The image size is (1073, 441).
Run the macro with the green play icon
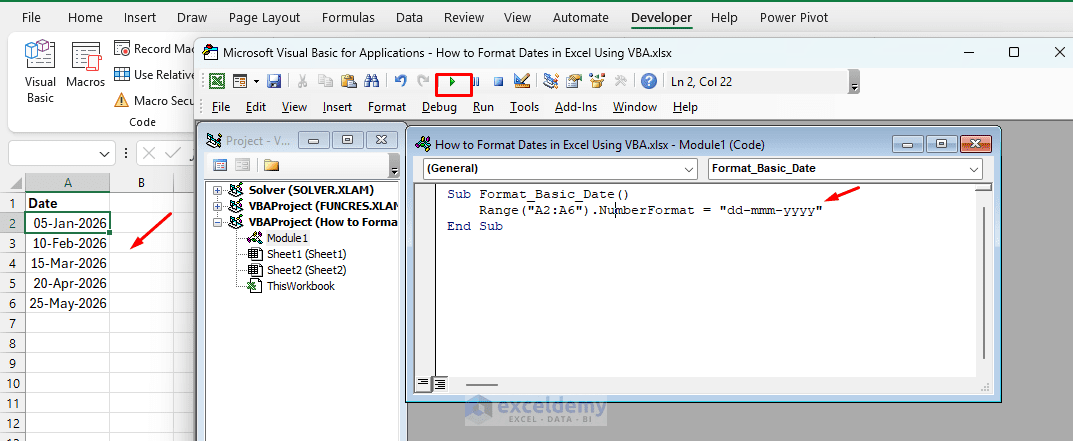click(x=452, y=81)
